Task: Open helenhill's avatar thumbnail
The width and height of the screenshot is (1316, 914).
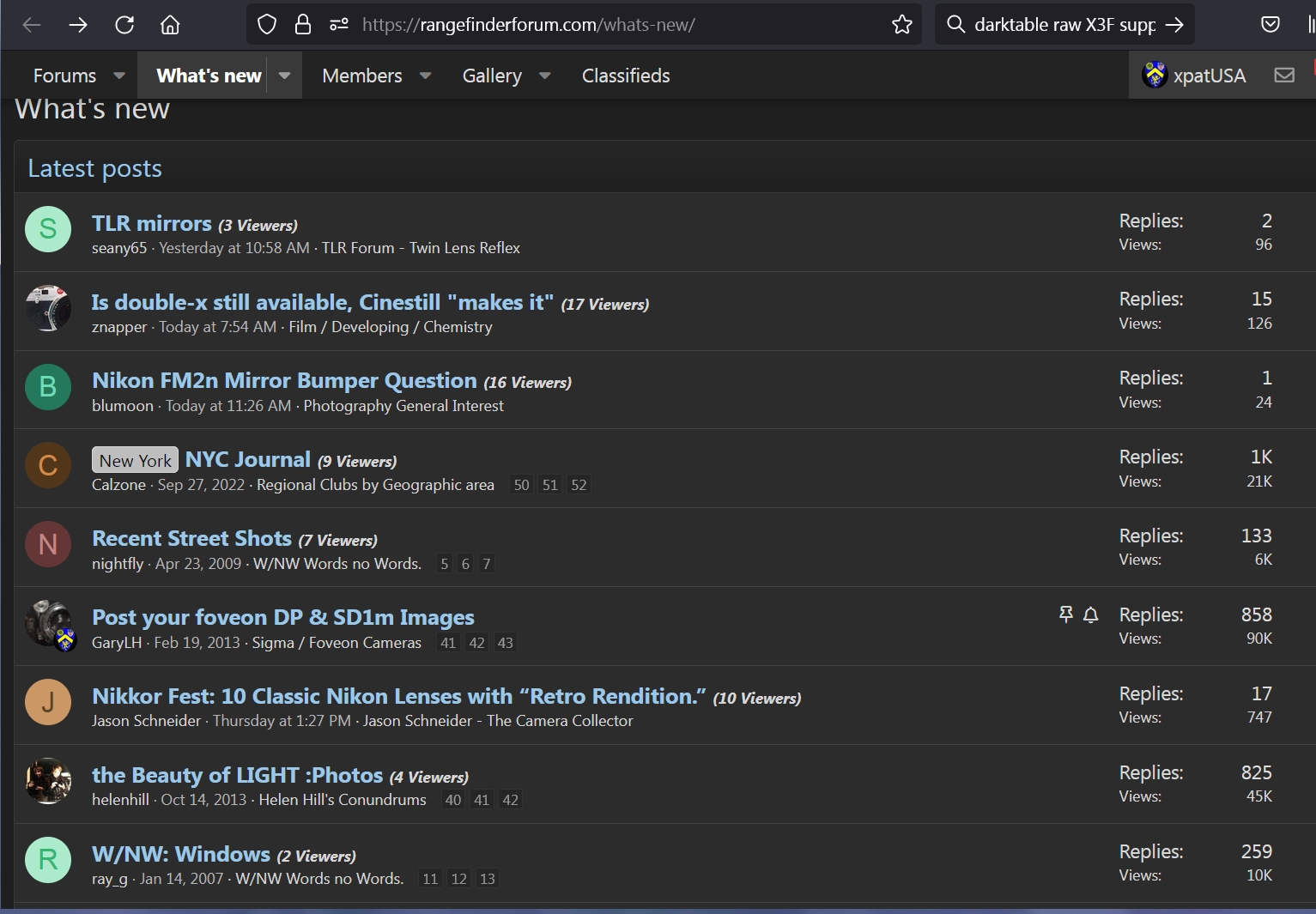Action: click(x=48, y=781)
